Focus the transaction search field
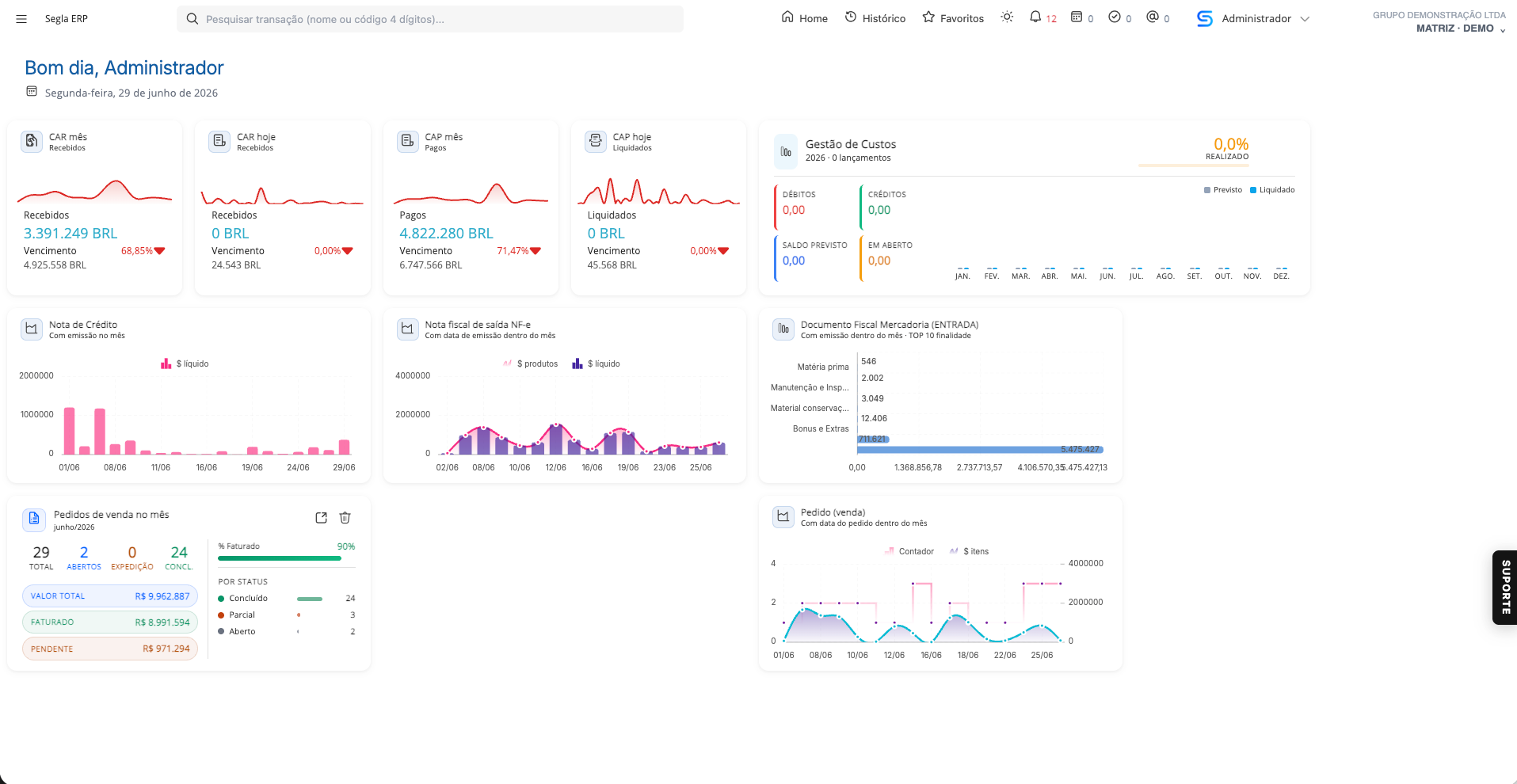This screenshot has width=1517, height=784. click(x=430, y=19)
